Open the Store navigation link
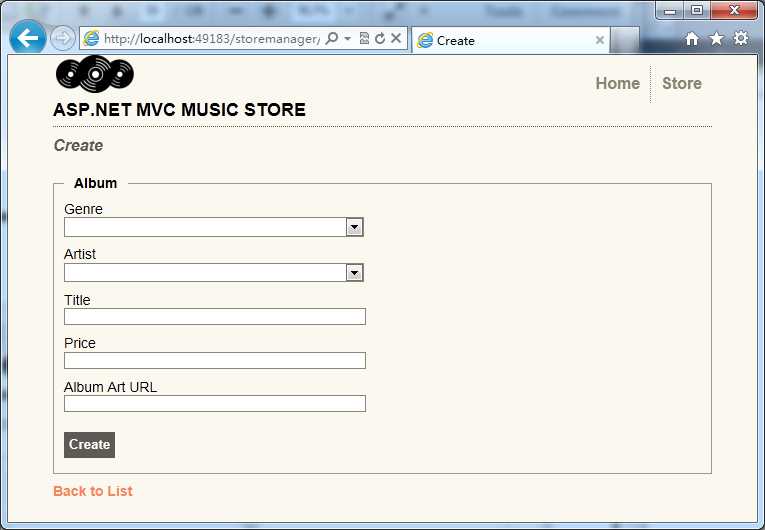 point(682,83)
